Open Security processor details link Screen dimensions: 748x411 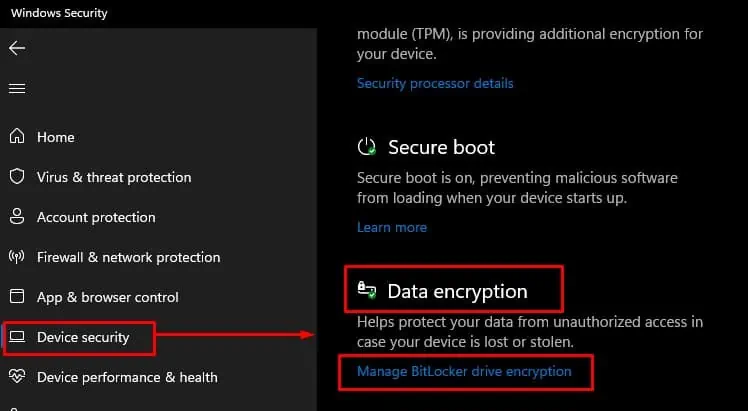click(x=435, y=83)
